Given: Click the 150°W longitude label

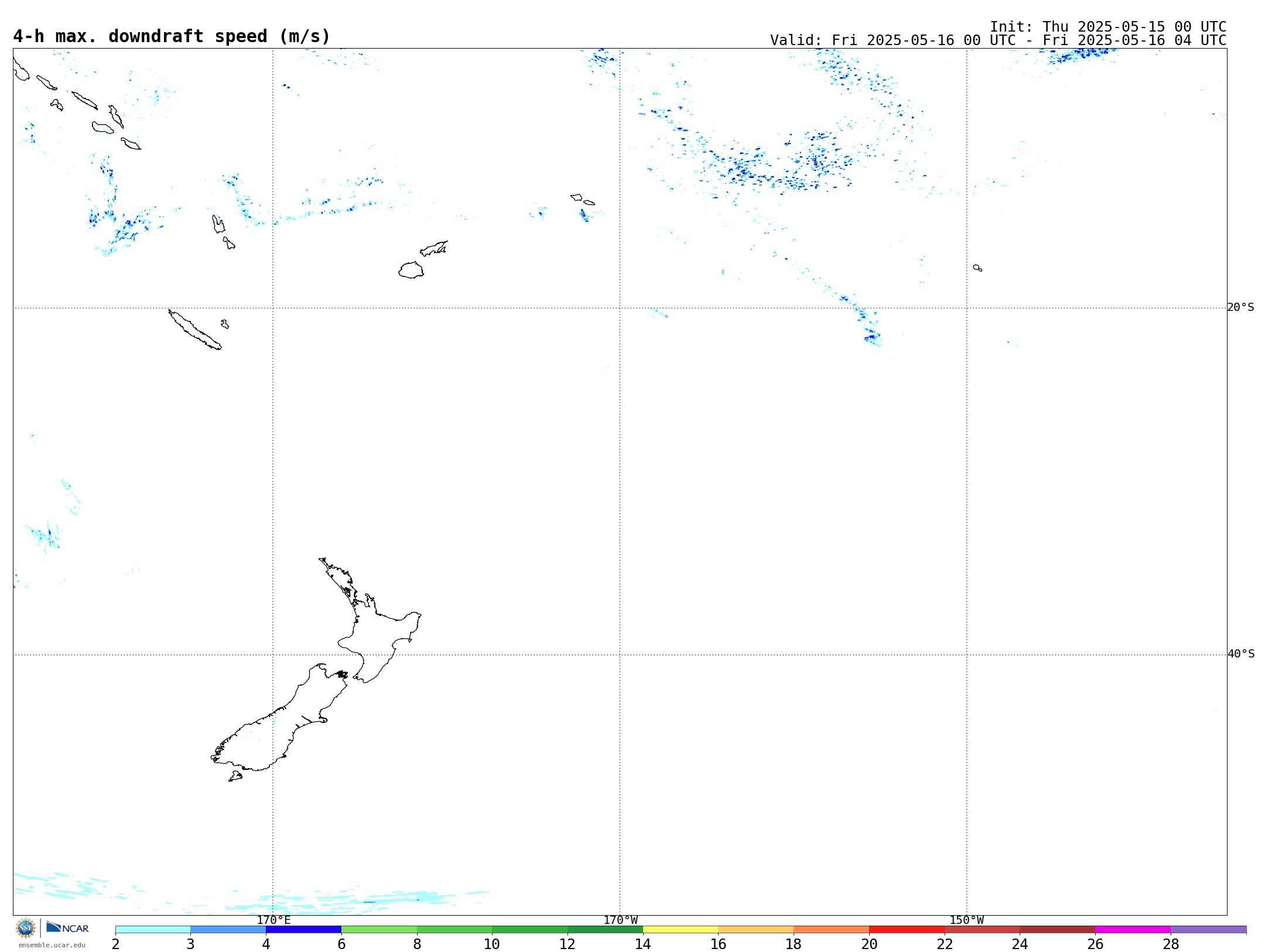Looking at the screenshot, I should [x=967, y=920].
